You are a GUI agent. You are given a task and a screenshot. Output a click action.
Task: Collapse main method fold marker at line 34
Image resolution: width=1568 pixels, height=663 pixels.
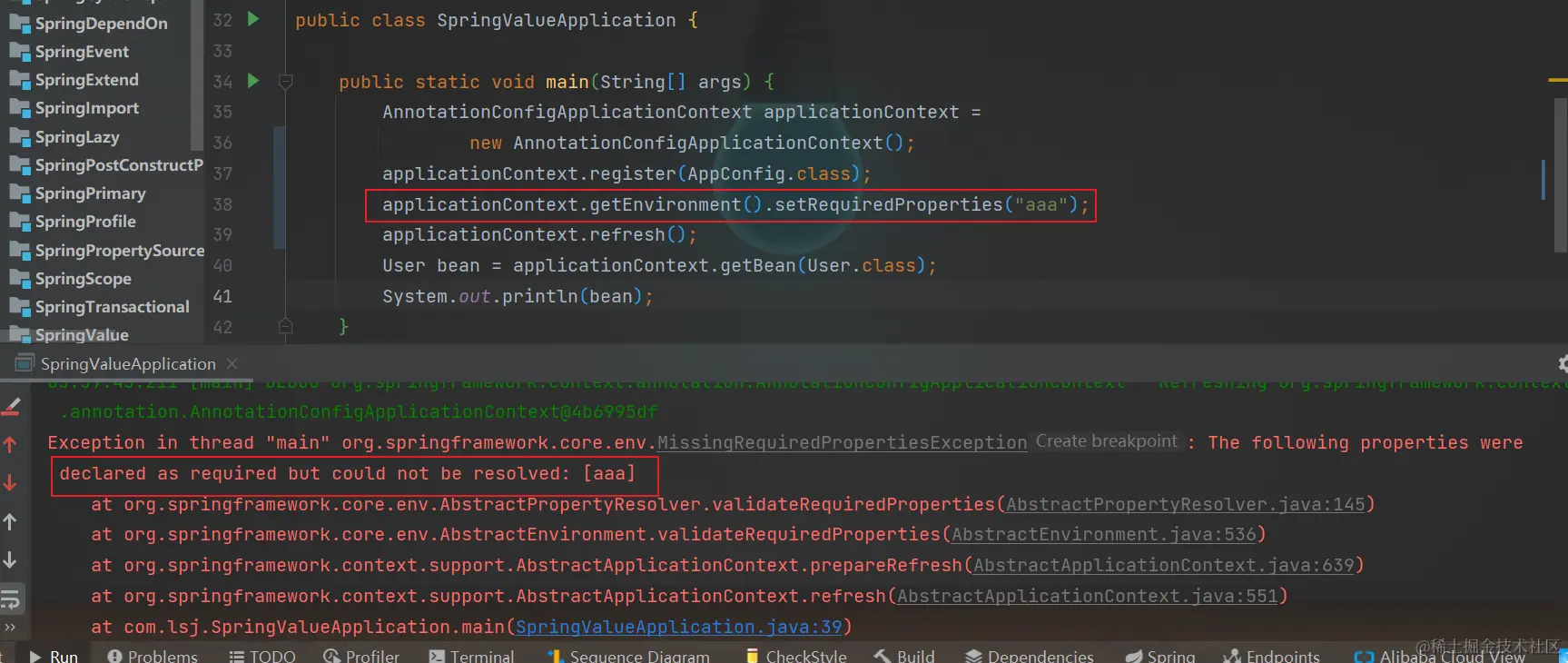[x=285, y=82]
